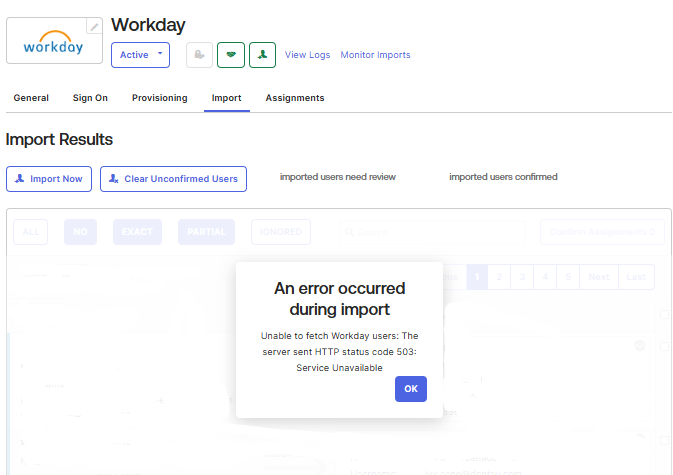Click the green handshake icon button
Screen dimensions: 673x475
(x=231, y=55)
